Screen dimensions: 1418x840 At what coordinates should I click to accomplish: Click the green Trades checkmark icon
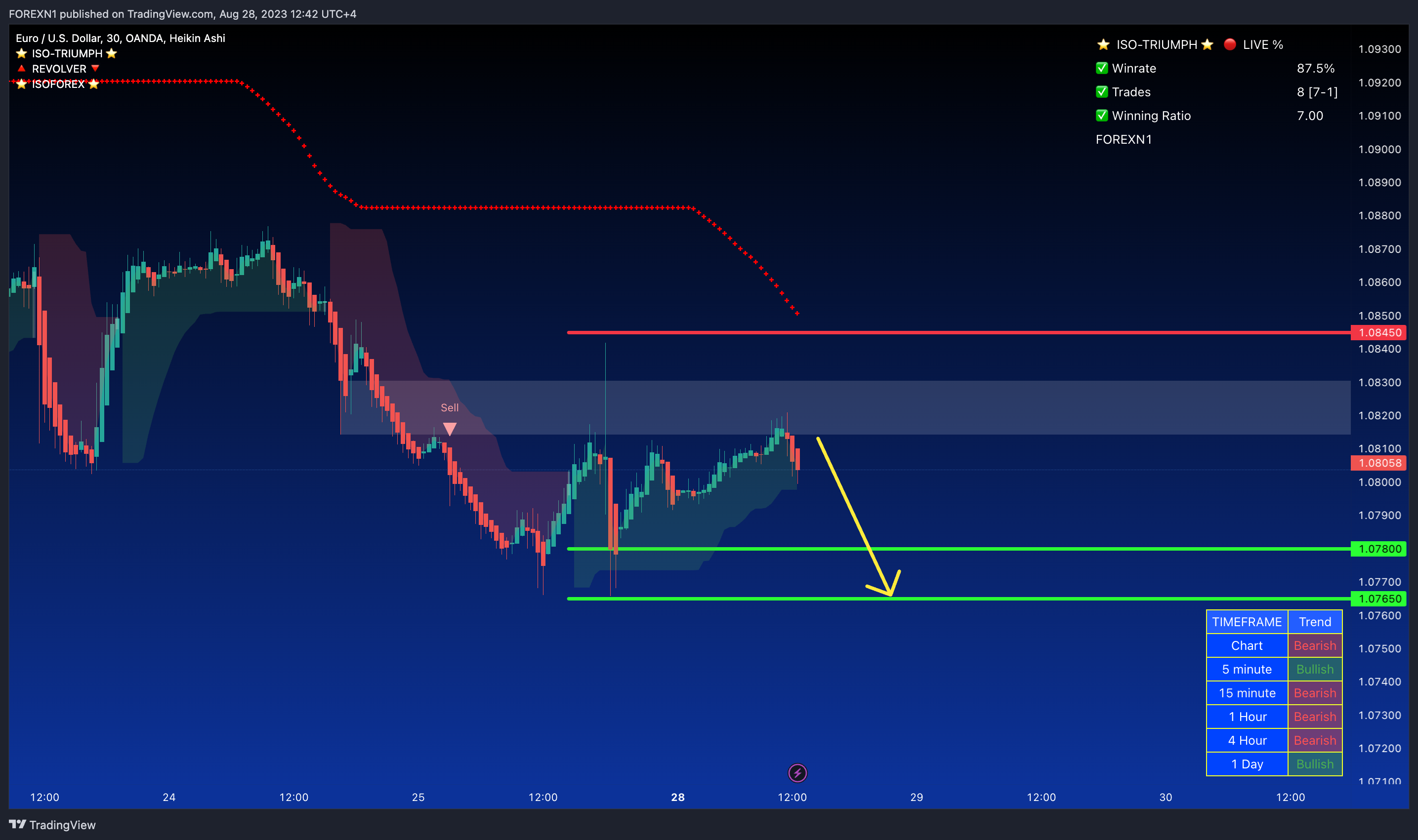(x=1101, y=92)
